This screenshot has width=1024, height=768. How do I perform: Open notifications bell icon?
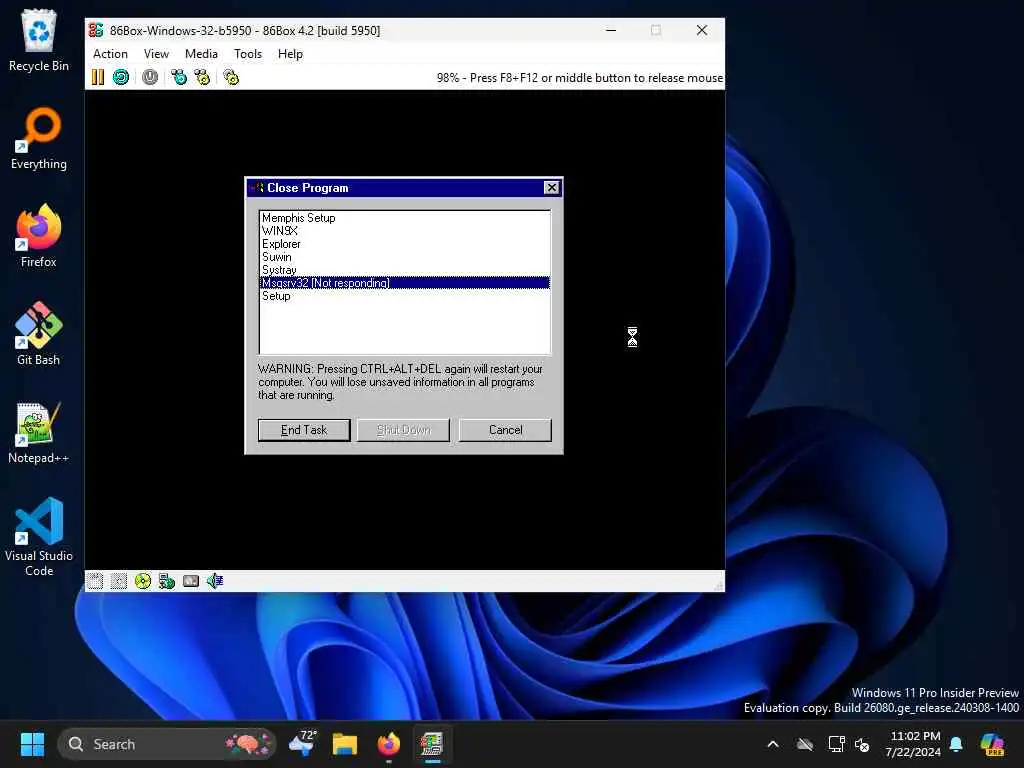coord(957,744)
